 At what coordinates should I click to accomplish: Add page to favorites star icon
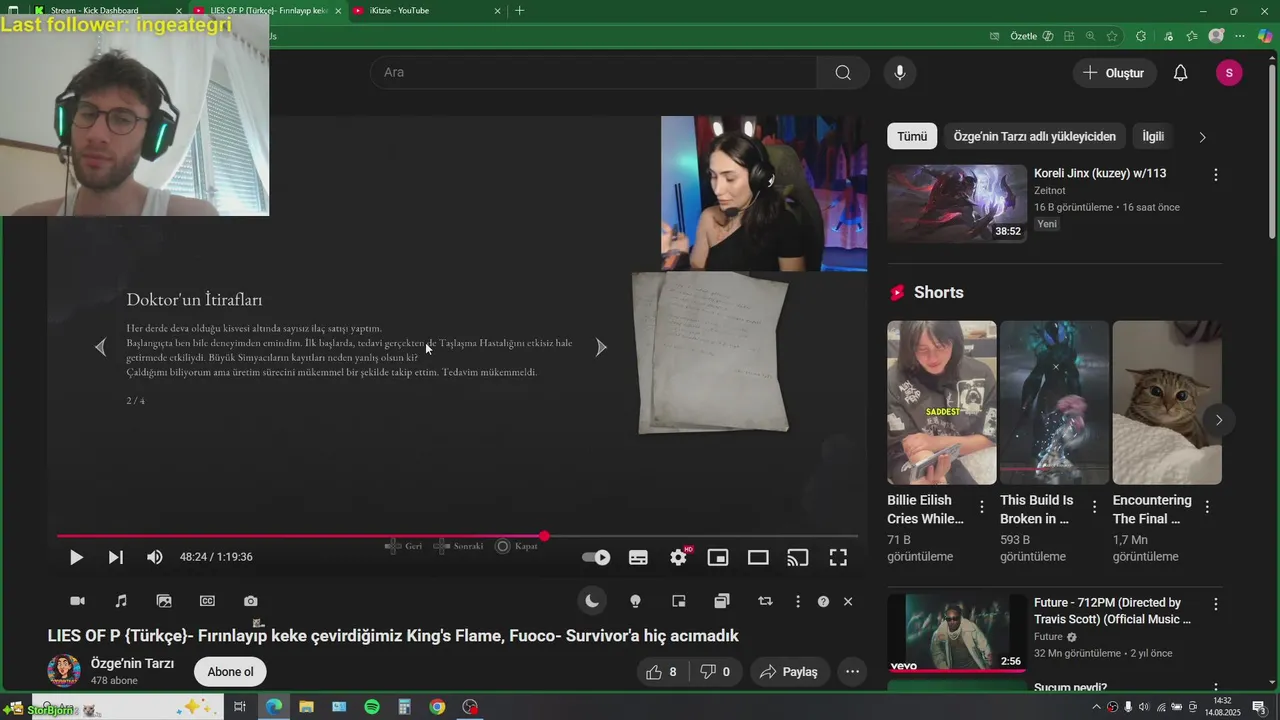1112,36
